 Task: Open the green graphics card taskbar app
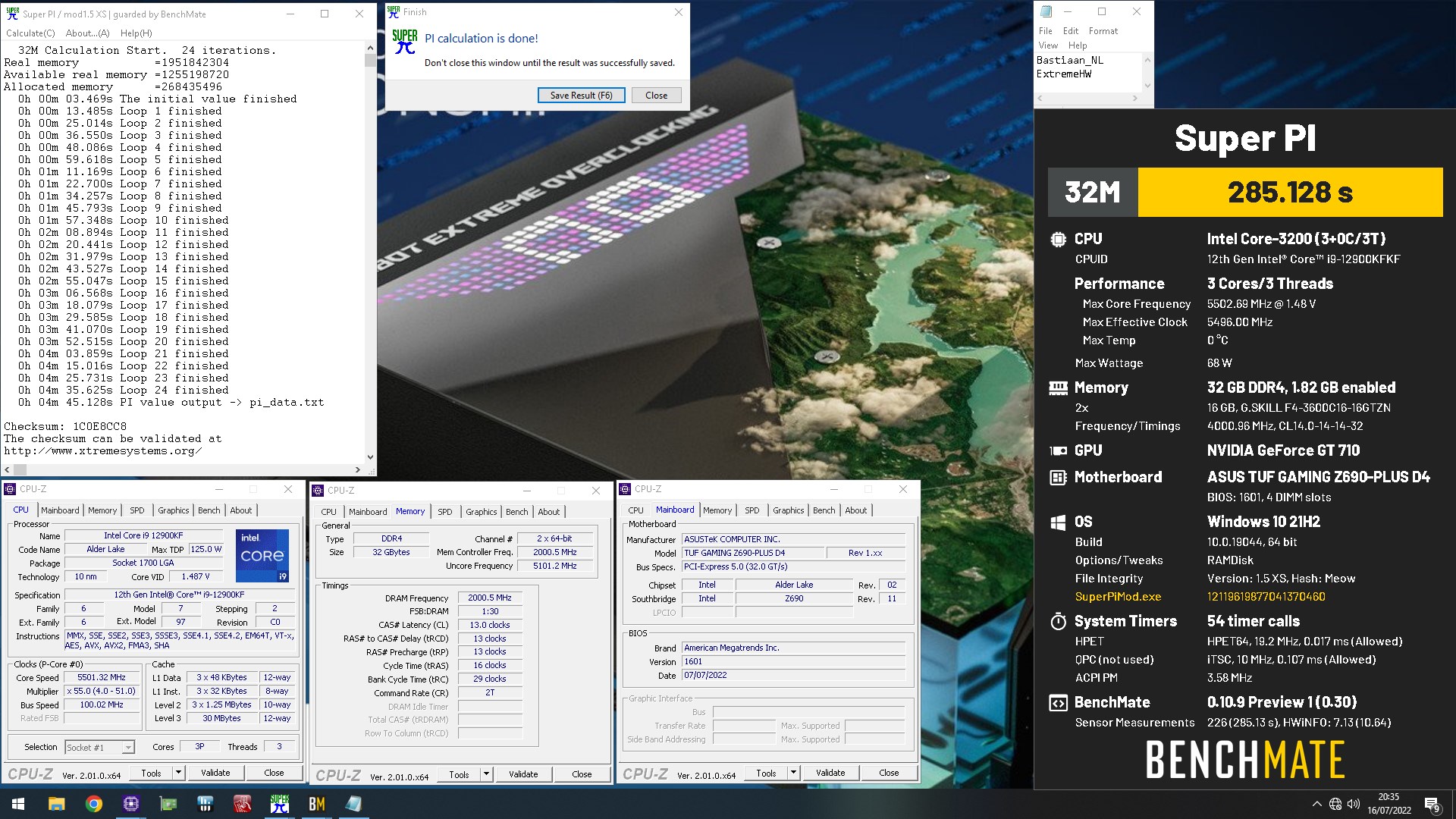tap(168, 804)
